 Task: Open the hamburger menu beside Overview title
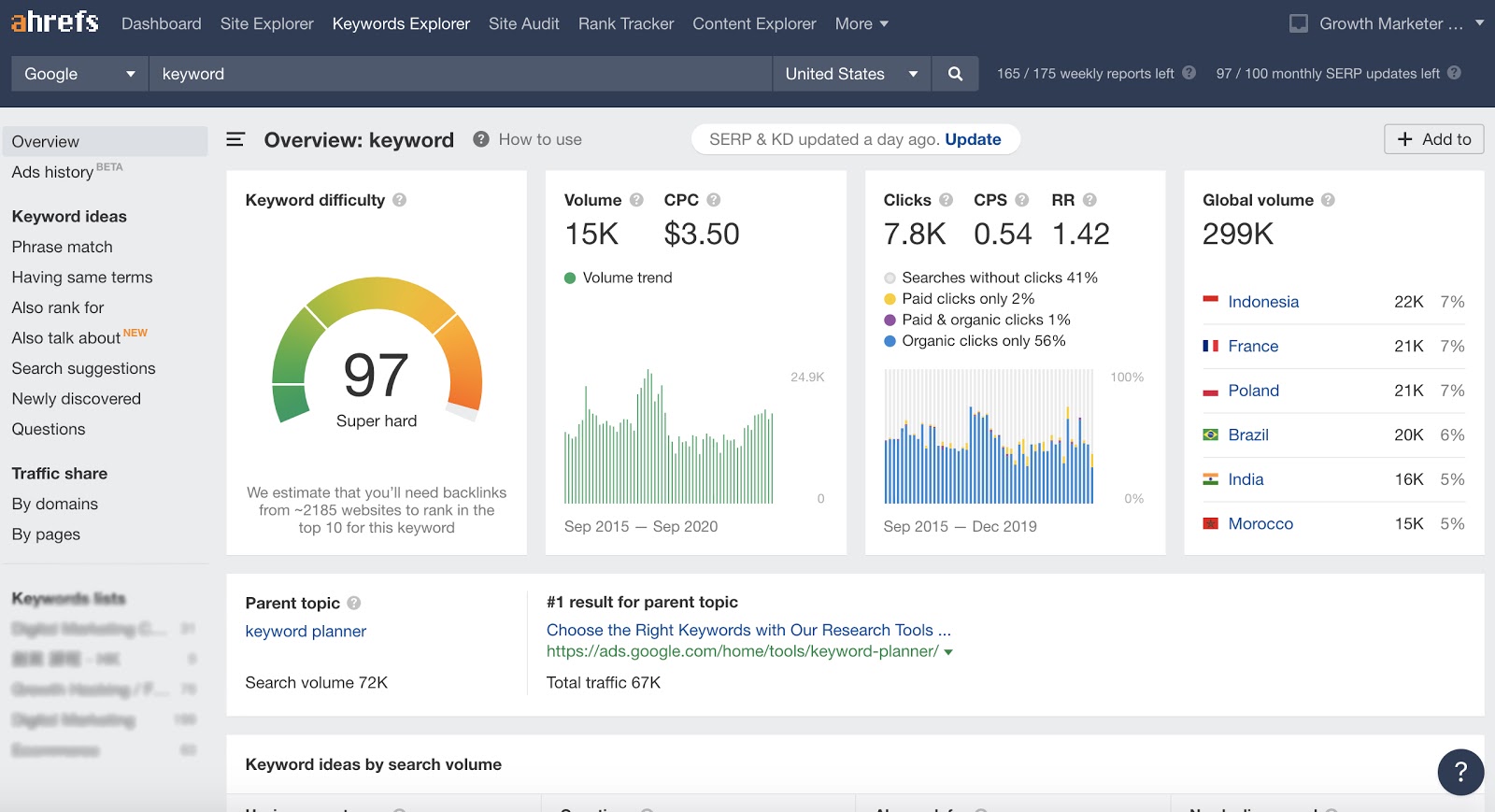click(235, 139)
